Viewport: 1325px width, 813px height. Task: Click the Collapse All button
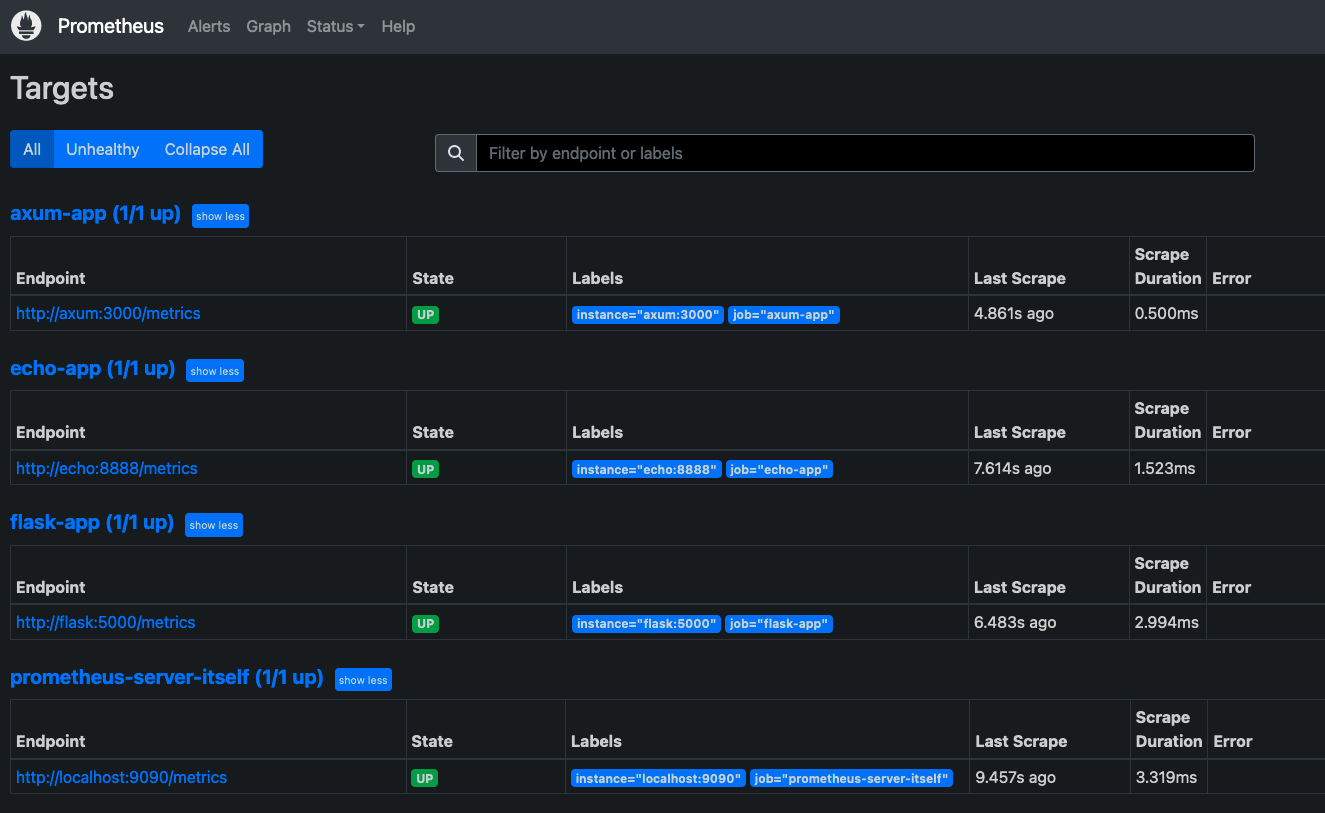point(207,149)
